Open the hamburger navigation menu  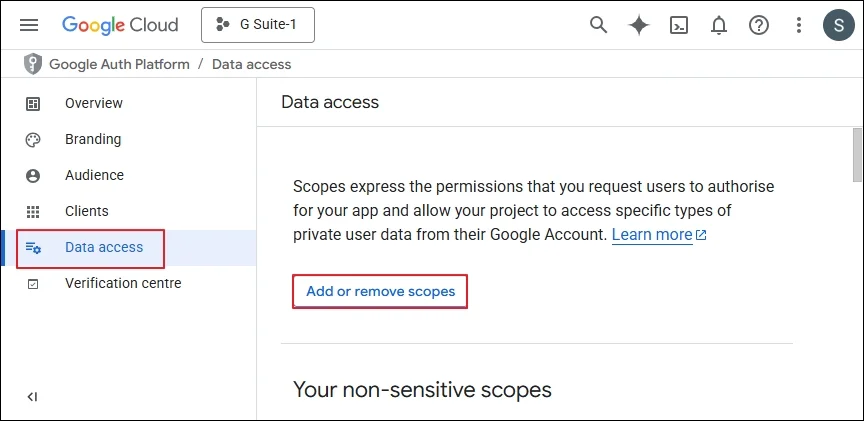(x=29, y=25)
